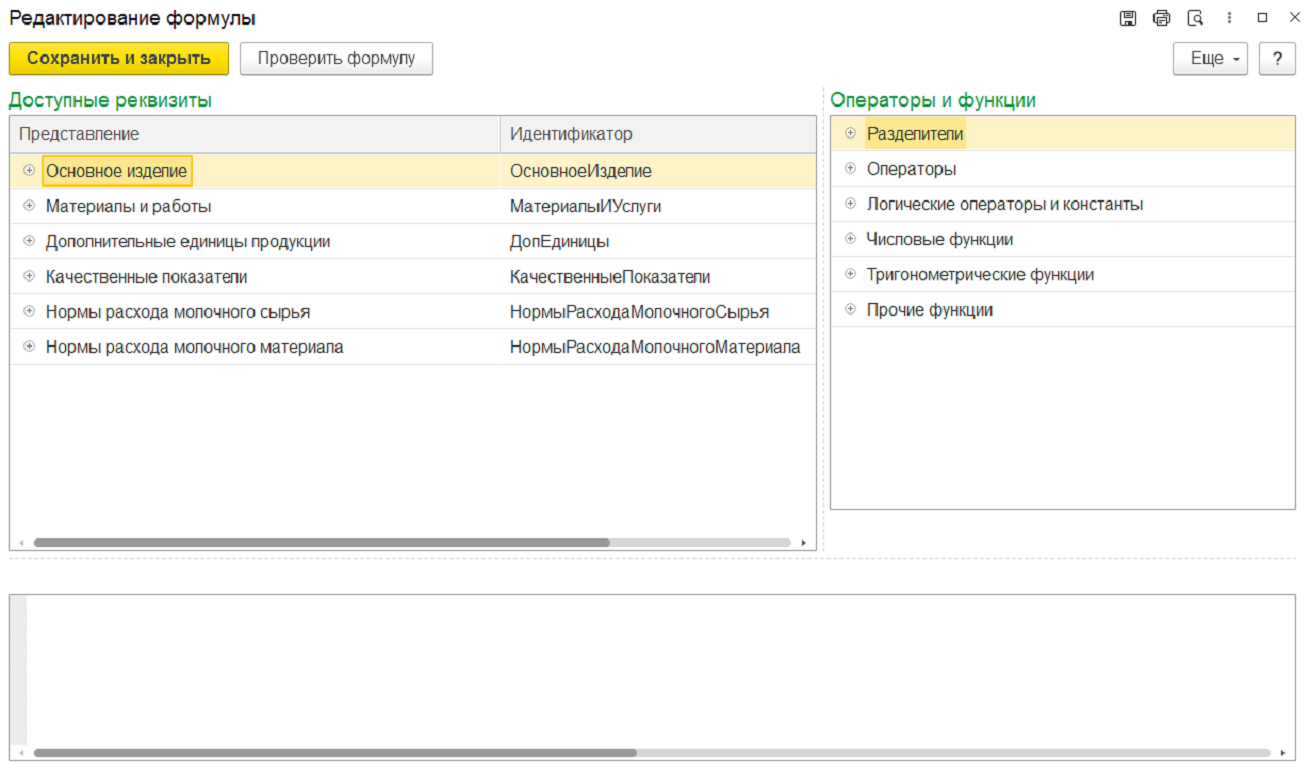1311x773 pixels.
Task: Click identifier cell ОсновноеИзделие
Action: [581, 171]
